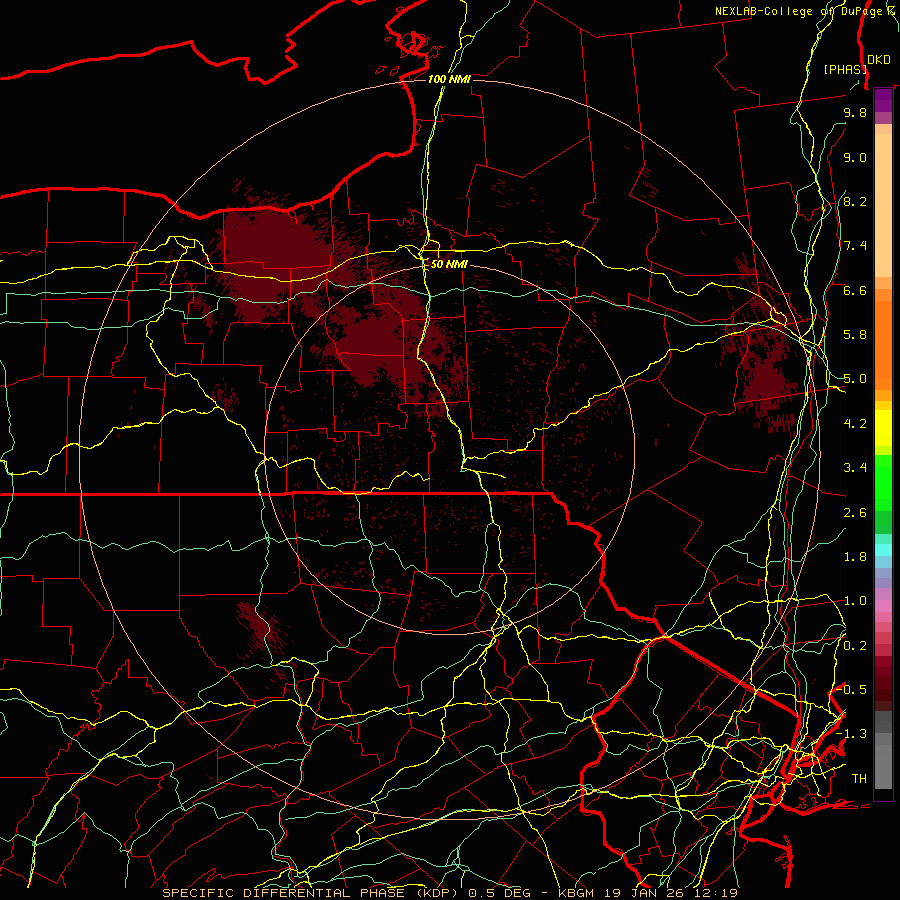
Task: Click the -1.3 legend value
Action: click(852, 734)
